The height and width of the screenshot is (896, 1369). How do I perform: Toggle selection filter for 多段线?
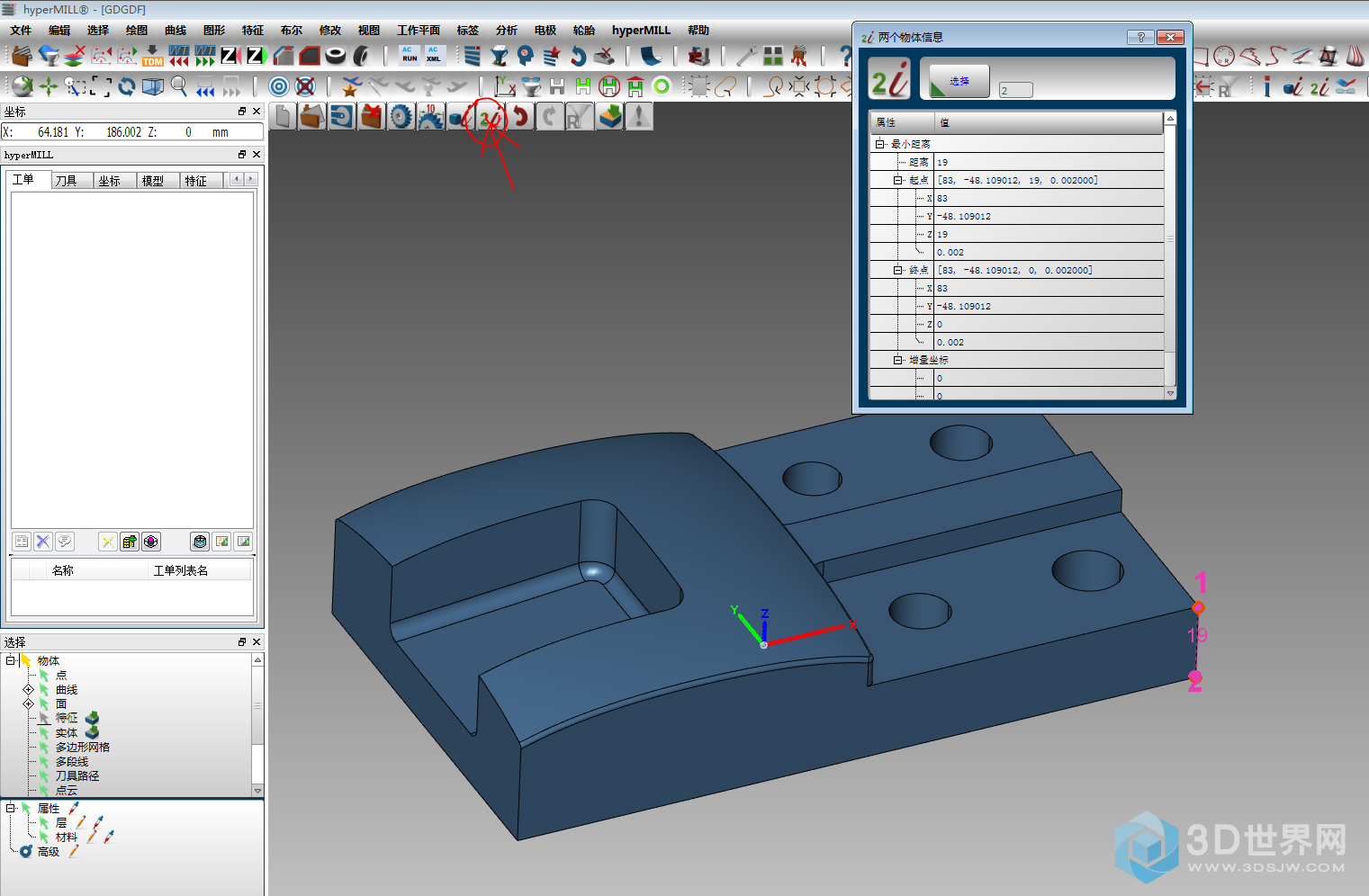(x=43, y=761)
